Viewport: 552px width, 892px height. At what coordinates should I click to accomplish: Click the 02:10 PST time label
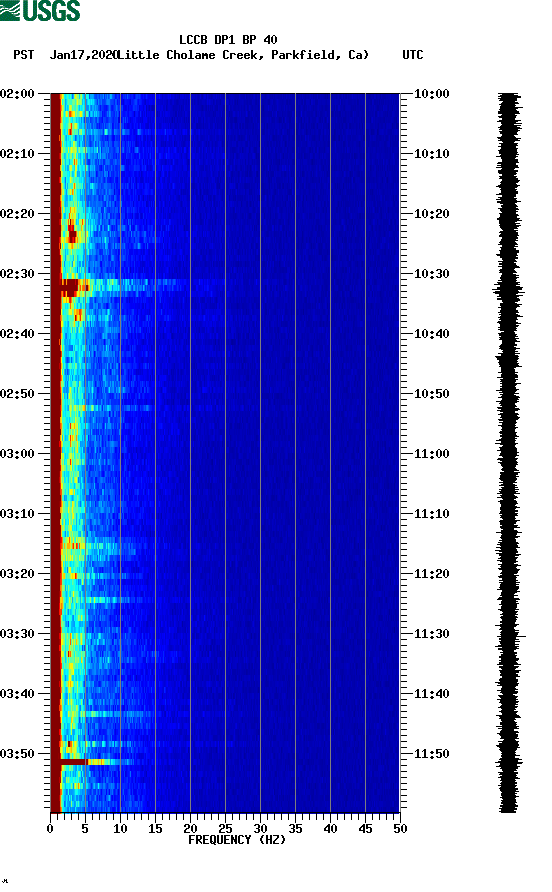[17, 154]
